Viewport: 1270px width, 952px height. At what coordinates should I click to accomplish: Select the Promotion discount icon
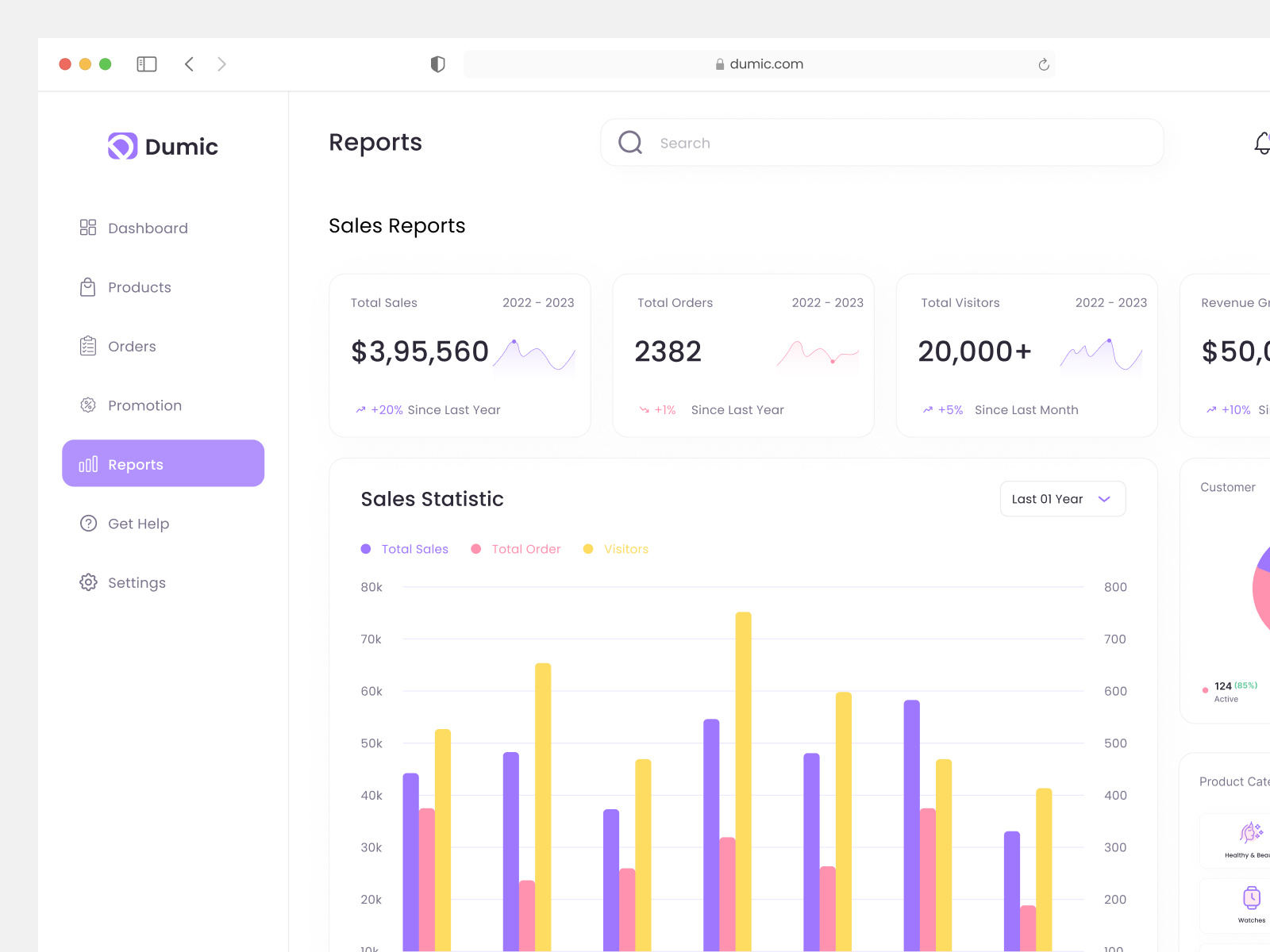tap(88, 405)
